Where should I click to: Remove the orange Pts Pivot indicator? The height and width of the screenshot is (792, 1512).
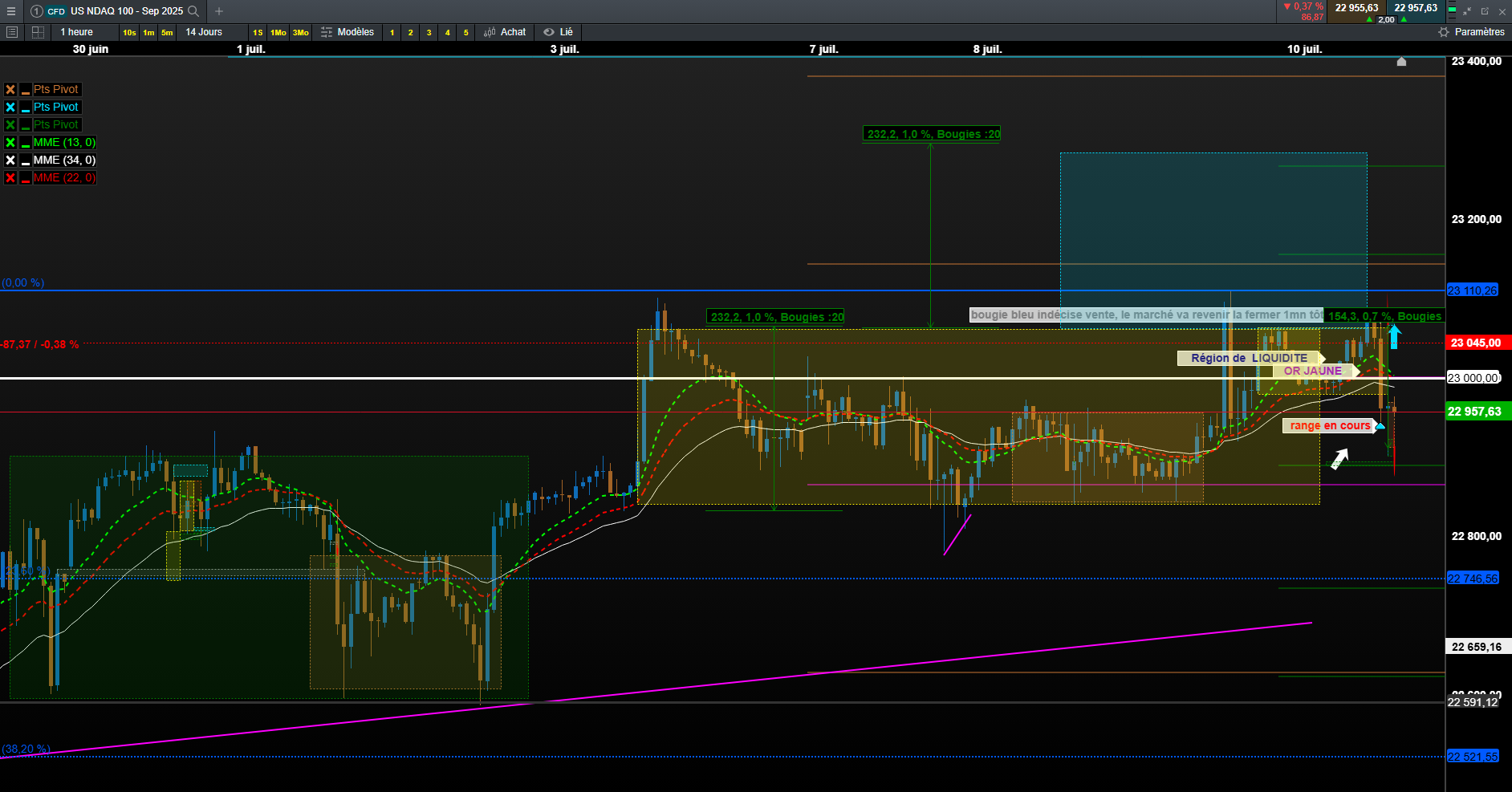[x=10, y=90]
